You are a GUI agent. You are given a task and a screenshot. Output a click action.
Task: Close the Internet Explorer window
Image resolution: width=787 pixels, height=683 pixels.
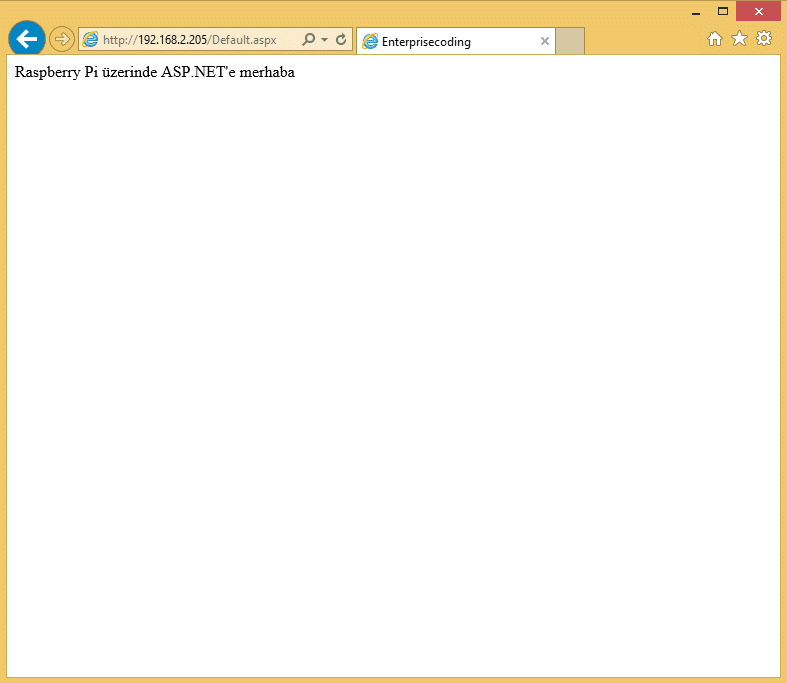click(758, 11)
